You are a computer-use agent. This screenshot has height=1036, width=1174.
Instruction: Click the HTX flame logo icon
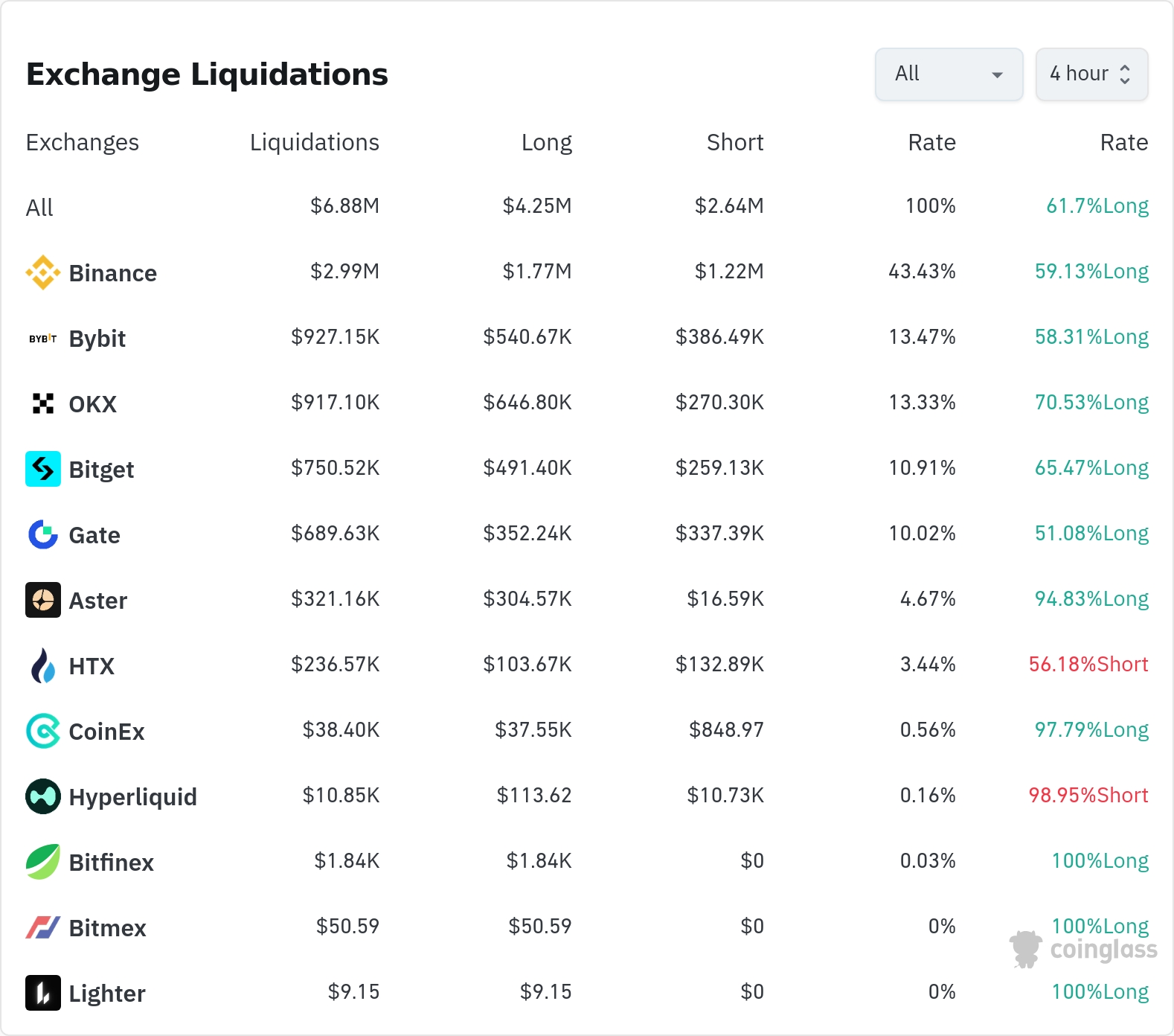click(x=43, y=665)
